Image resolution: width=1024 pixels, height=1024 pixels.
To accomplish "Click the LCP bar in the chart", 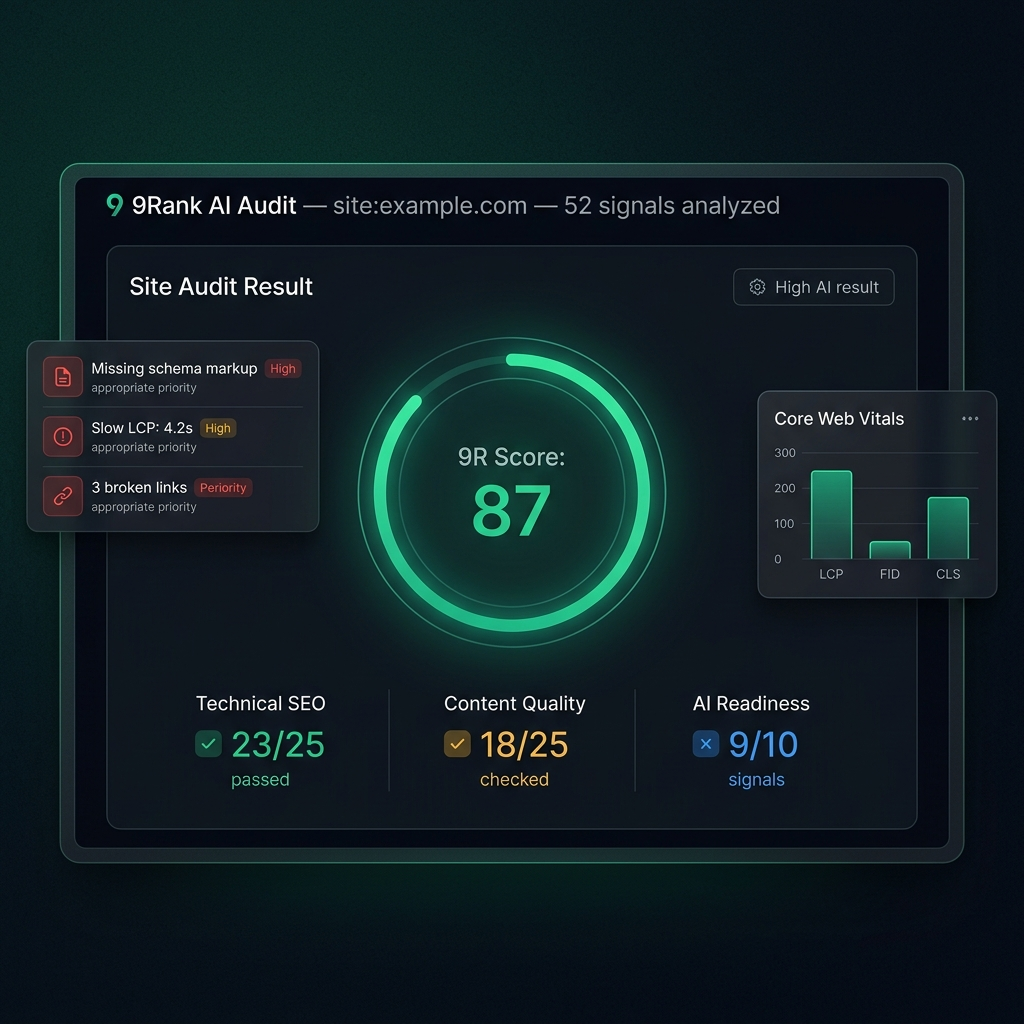I will pos(831,515).
